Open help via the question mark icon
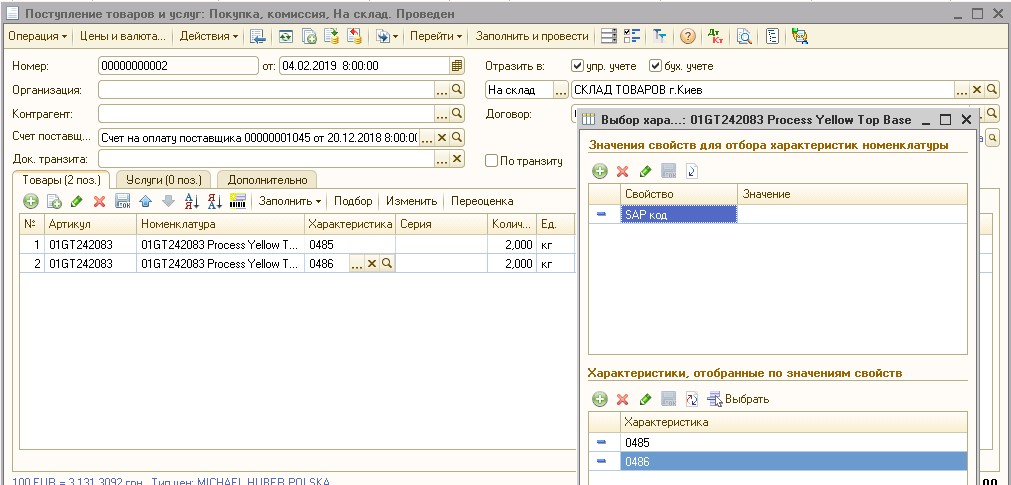 (x=687, y=36)
